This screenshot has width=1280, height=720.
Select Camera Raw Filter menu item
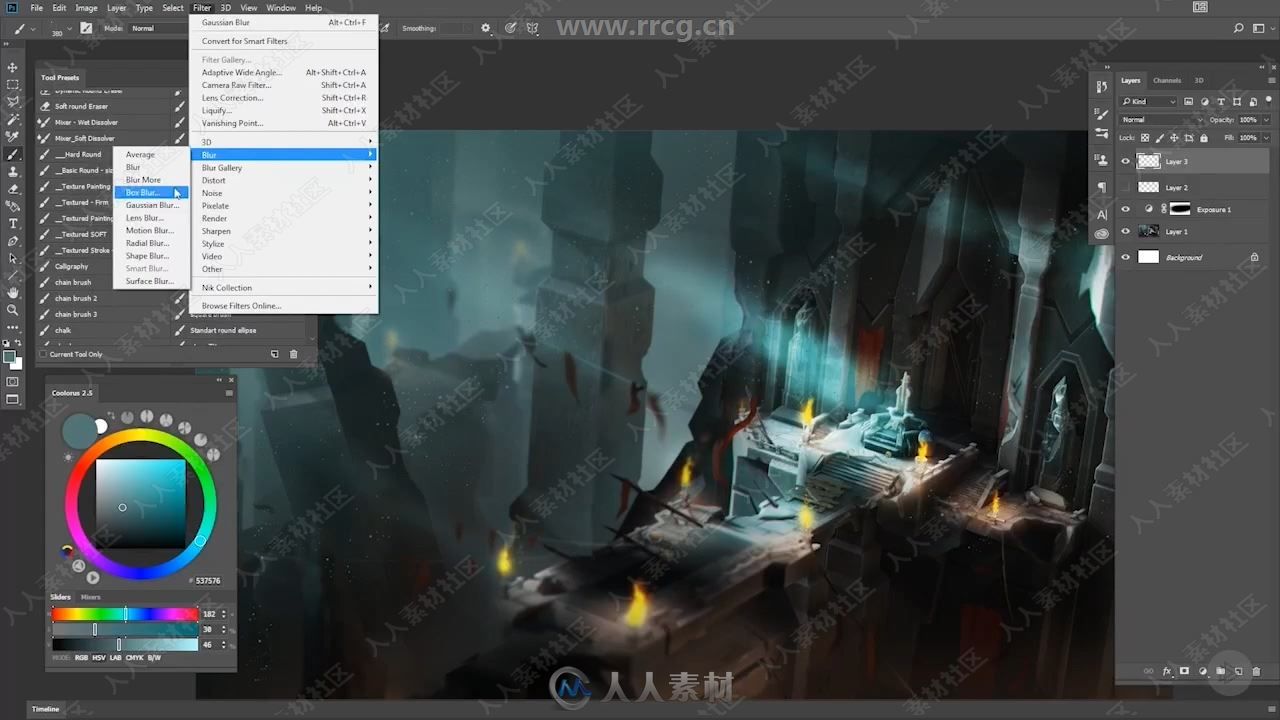284,85
